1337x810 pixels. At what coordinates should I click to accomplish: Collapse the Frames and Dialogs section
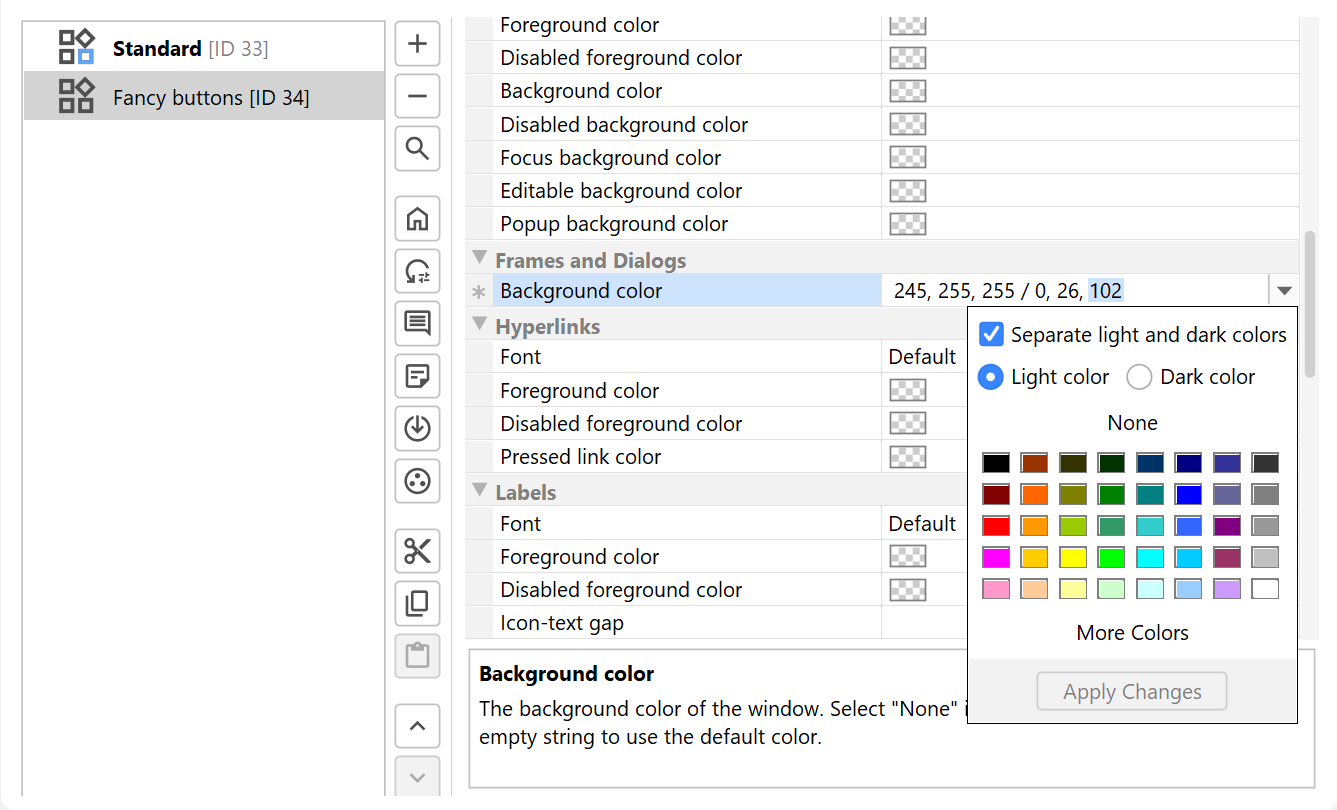480,259
